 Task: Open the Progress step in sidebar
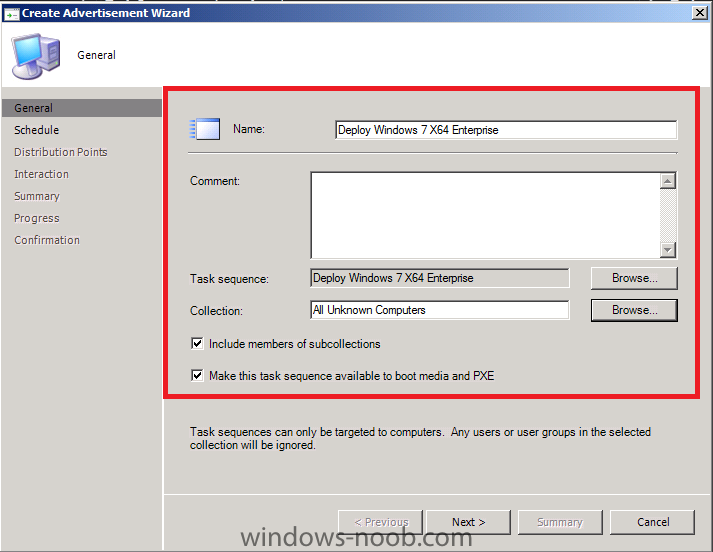(x=36, y=218)
